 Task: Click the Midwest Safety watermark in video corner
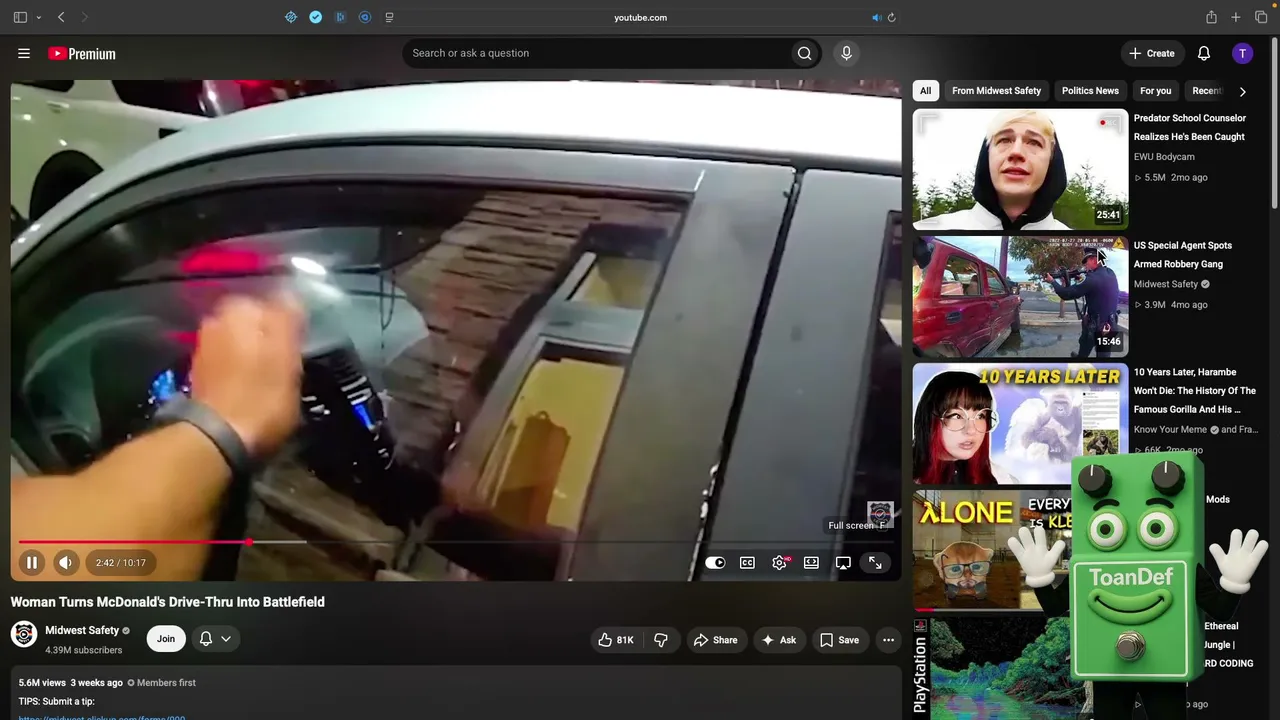pyautogui.click(x=879, y=514)
